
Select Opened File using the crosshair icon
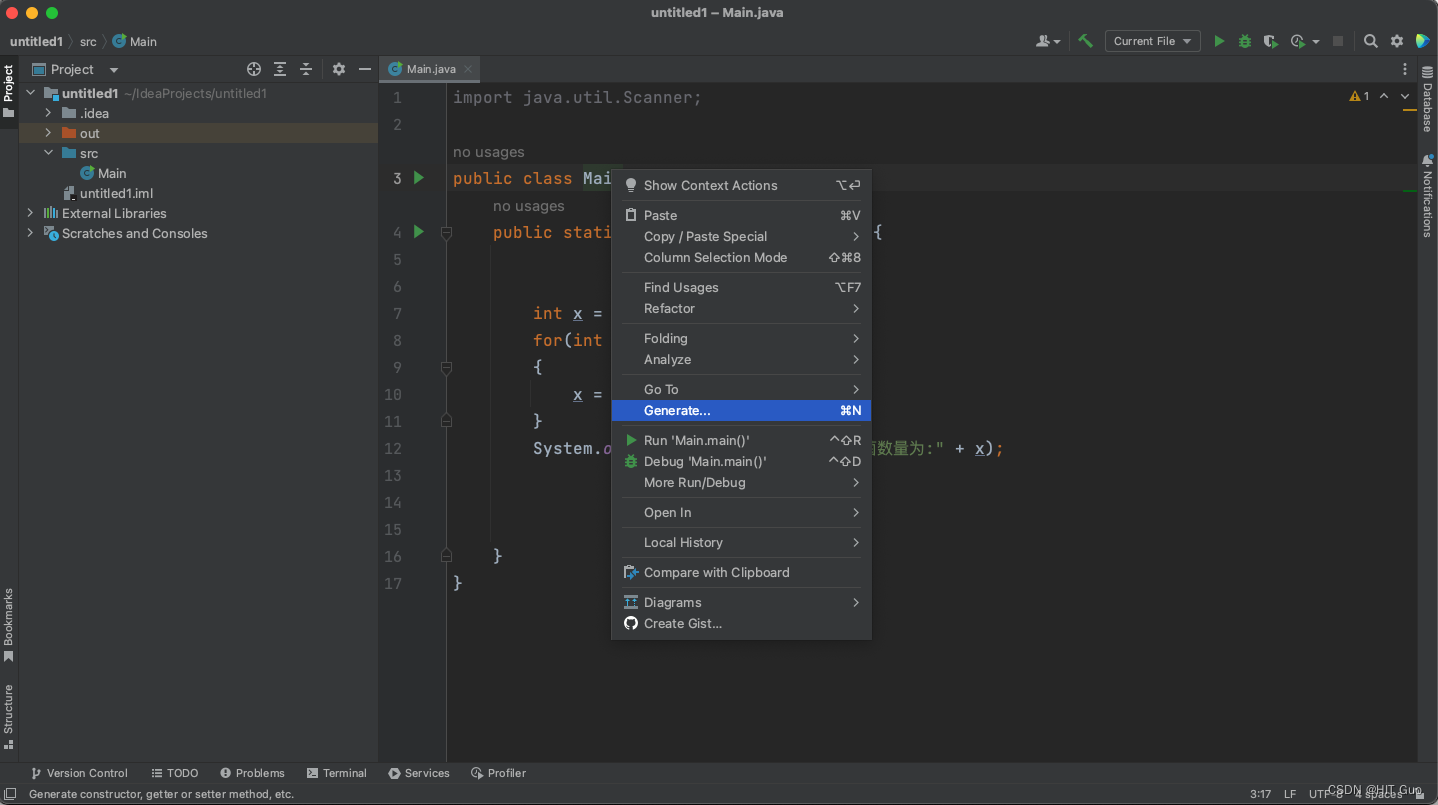[253, 69]
